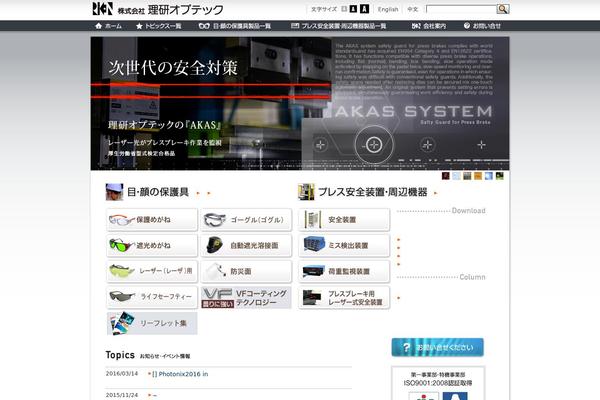Open the 保護めがね product category
The width and height of the screenshot is (600, 400).
point(152,220)
